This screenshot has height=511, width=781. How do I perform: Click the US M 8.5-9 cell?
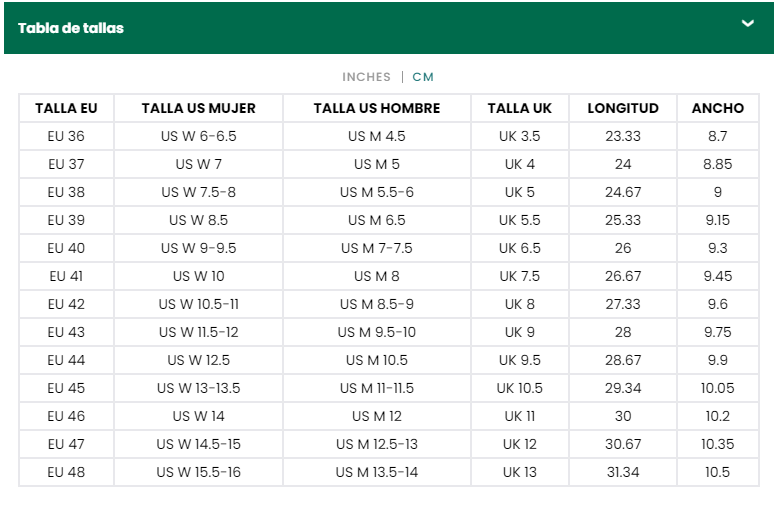(x=377, y=304)
